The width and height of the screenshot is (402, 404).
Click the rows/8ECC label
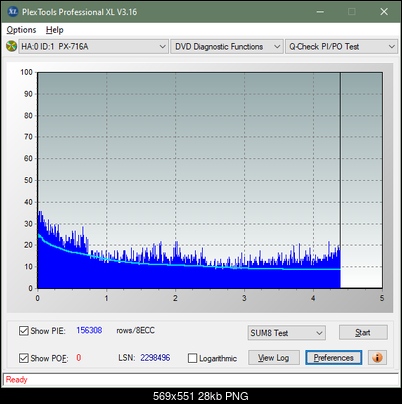pyautogui.click(x=135, y=330)
